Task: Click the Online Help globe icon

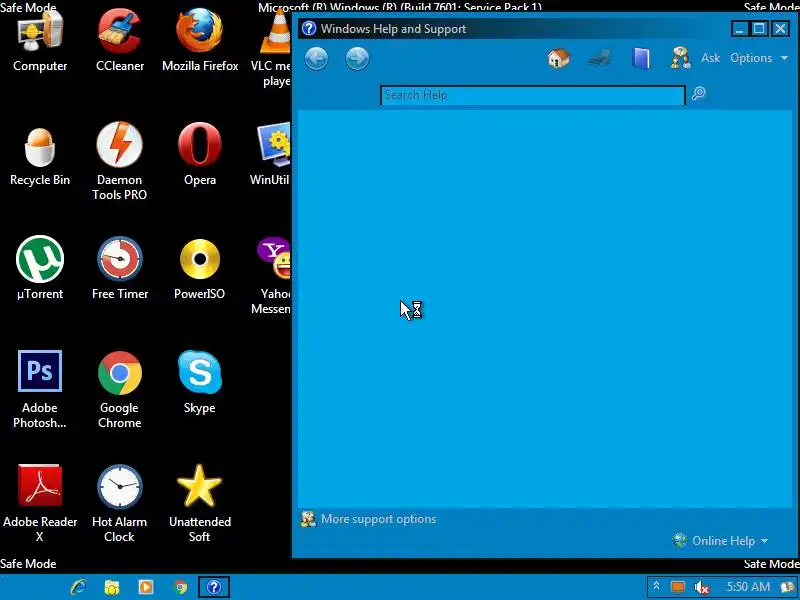Action: pos(680,540)
